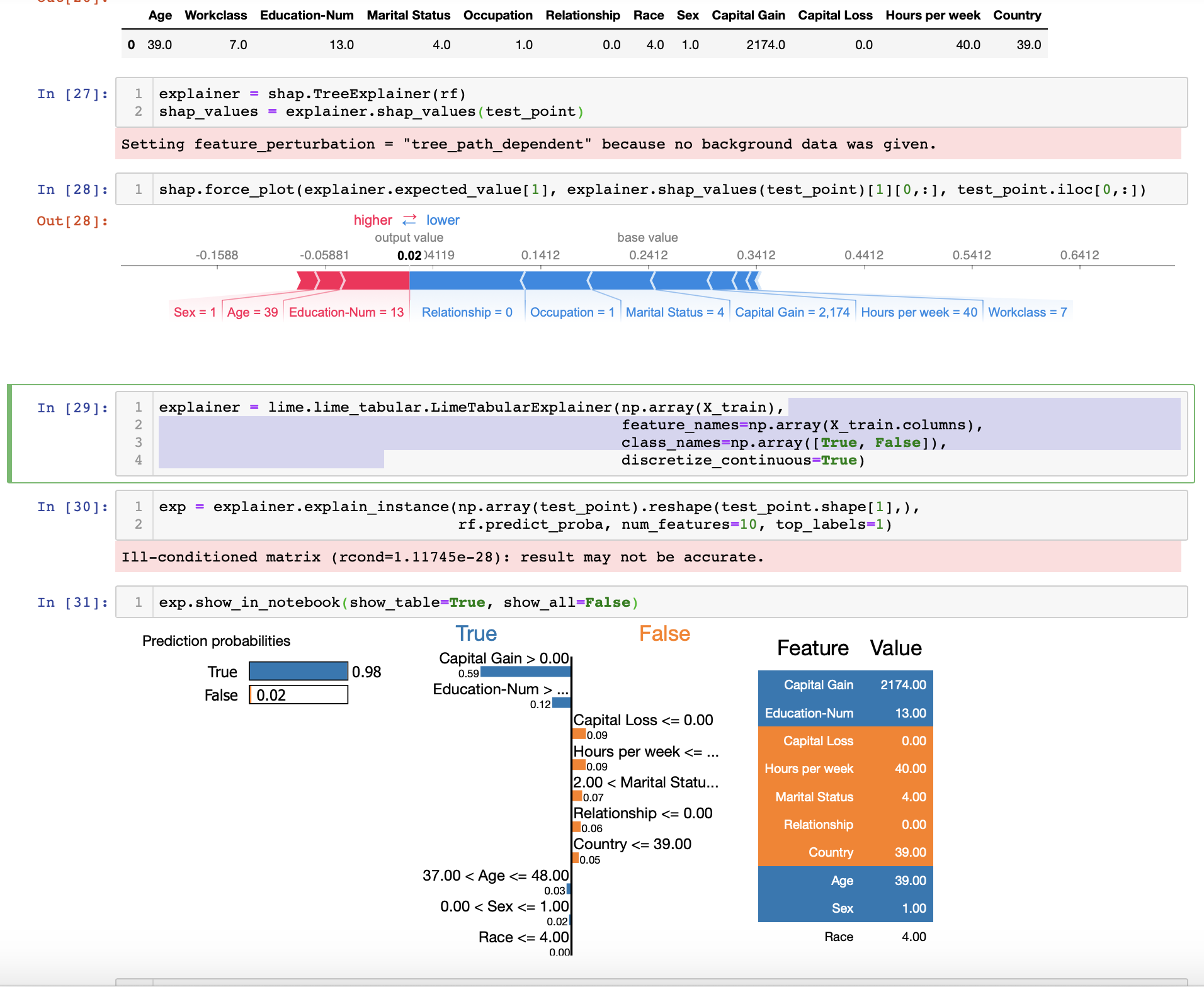Select the Out[28] output prompt
This screenshot has width=1204, height=987.
pos(72,221)
